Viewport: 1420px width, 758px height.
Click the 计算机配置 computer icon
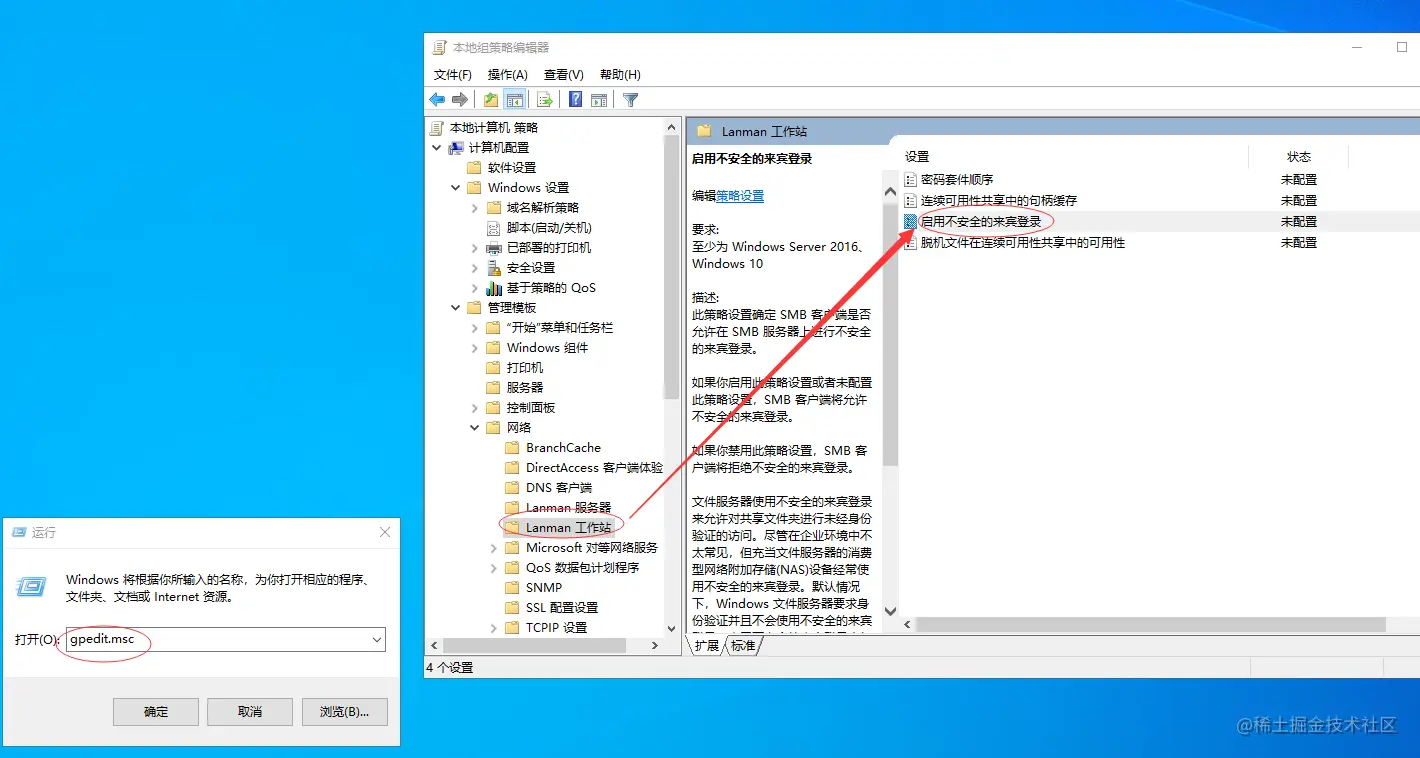pyautogui.click(x=456, y=148)
